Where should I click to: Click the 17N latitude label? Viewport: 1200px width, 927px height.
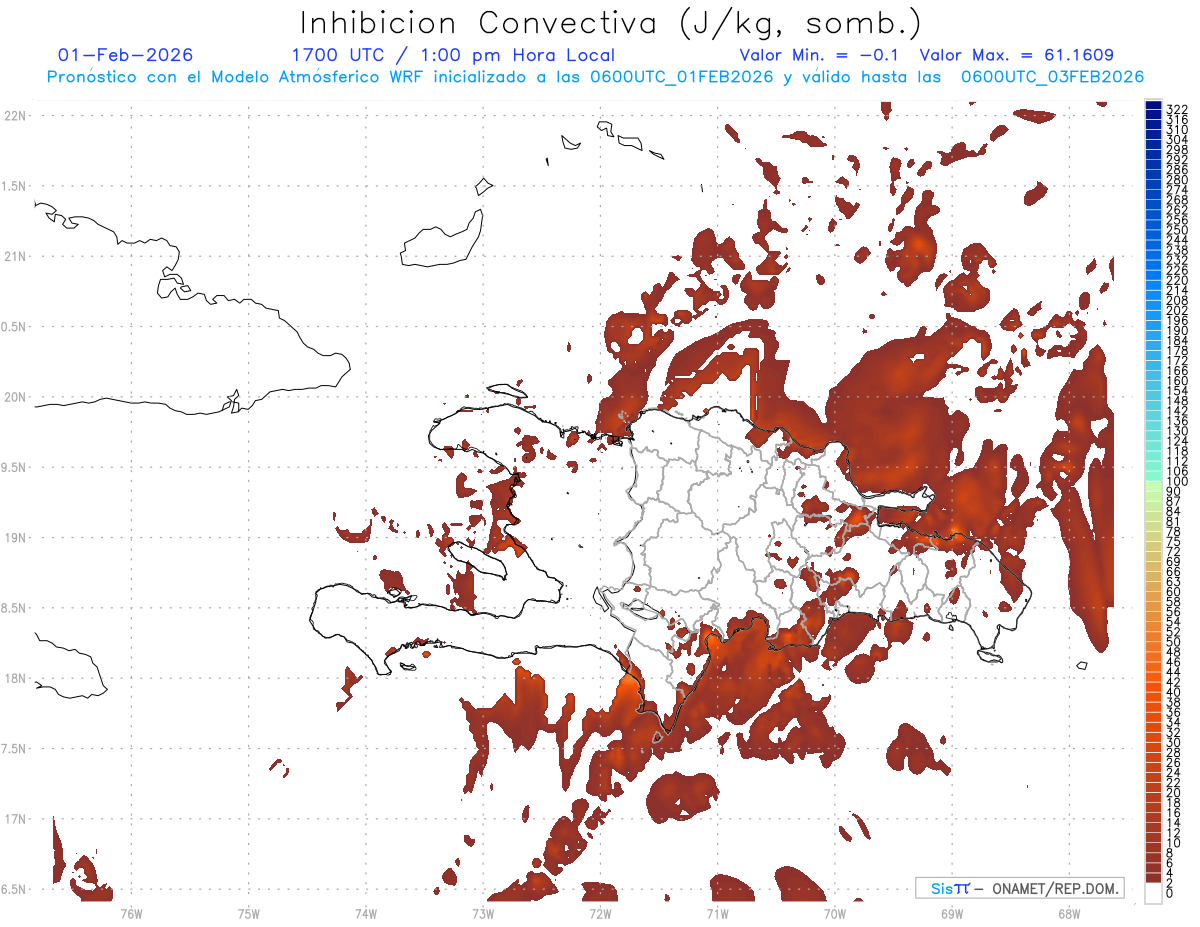15,819
